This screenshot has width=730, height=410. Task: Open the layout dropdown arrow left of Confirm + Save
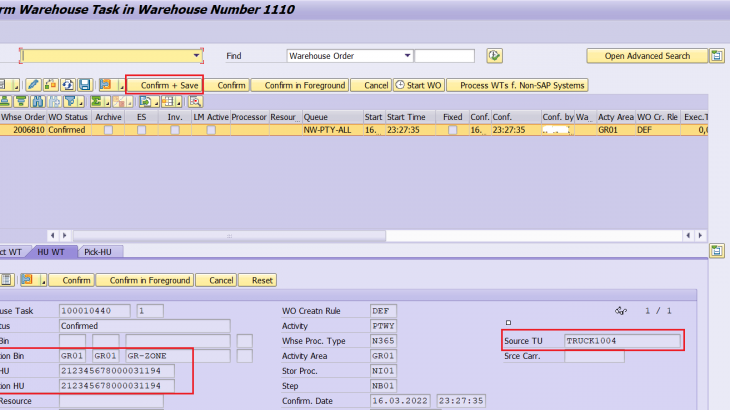click(121, 86)
